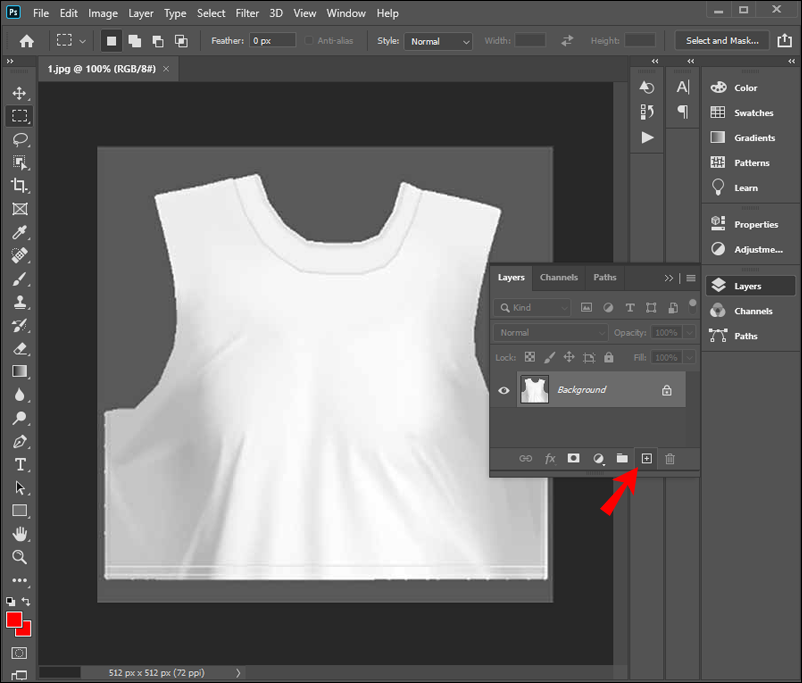
Task: Toggle lock transparent pixels
Action: tap(530, 357)
